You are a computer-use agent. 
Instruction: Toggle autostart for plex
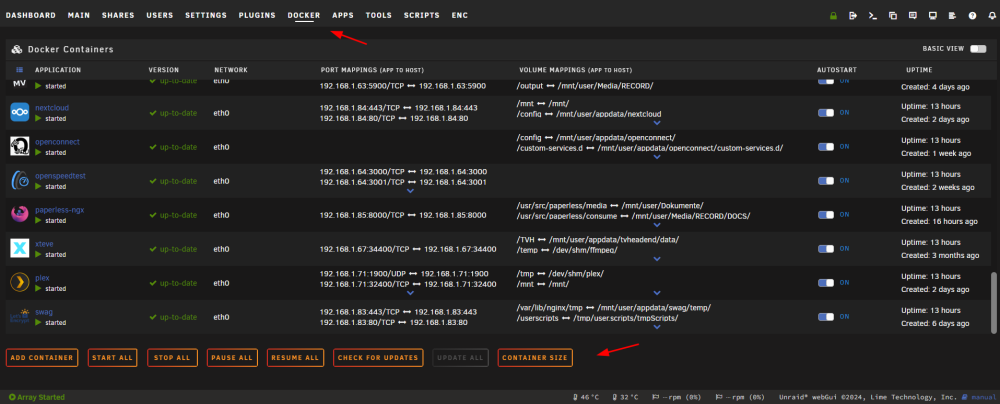[x=826, y=283]
